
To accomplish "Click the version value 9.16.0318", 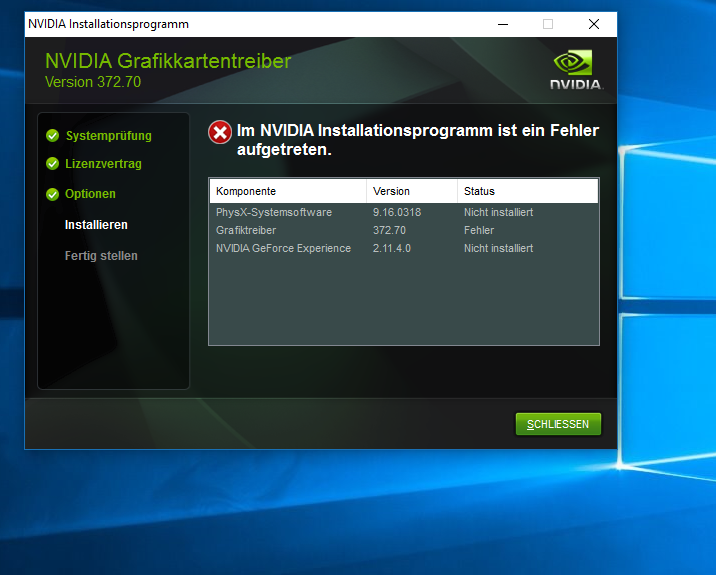I will tap(397, 212).
